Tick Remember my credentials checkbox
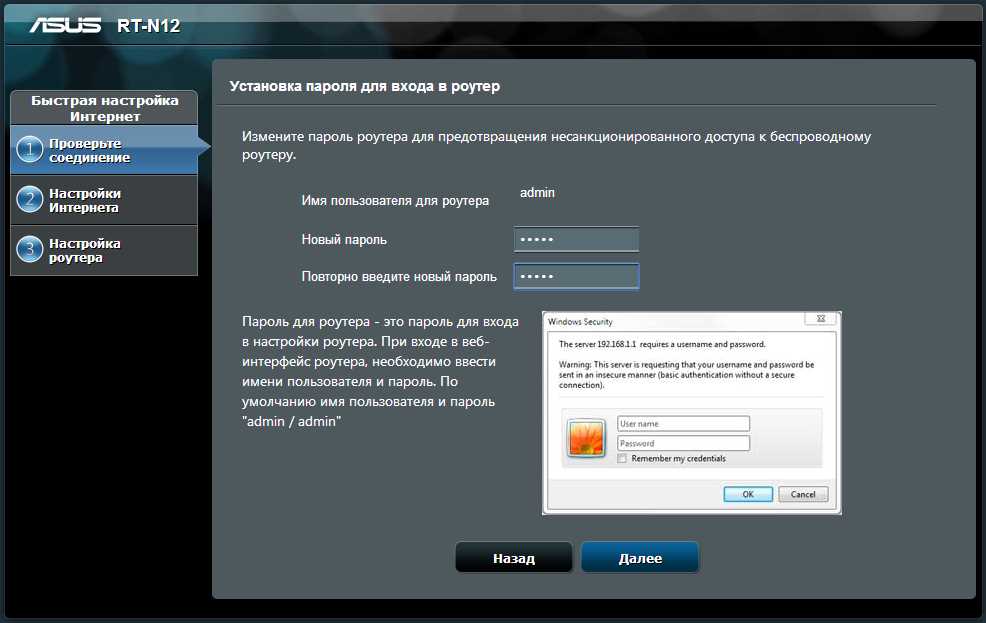Screen dimensions: 986x623 622,458
